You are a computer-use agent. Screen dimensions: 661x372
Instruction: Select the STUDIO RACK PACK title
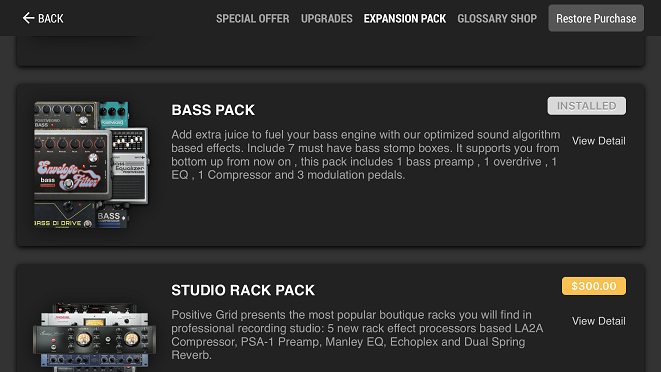coord(243,290)
